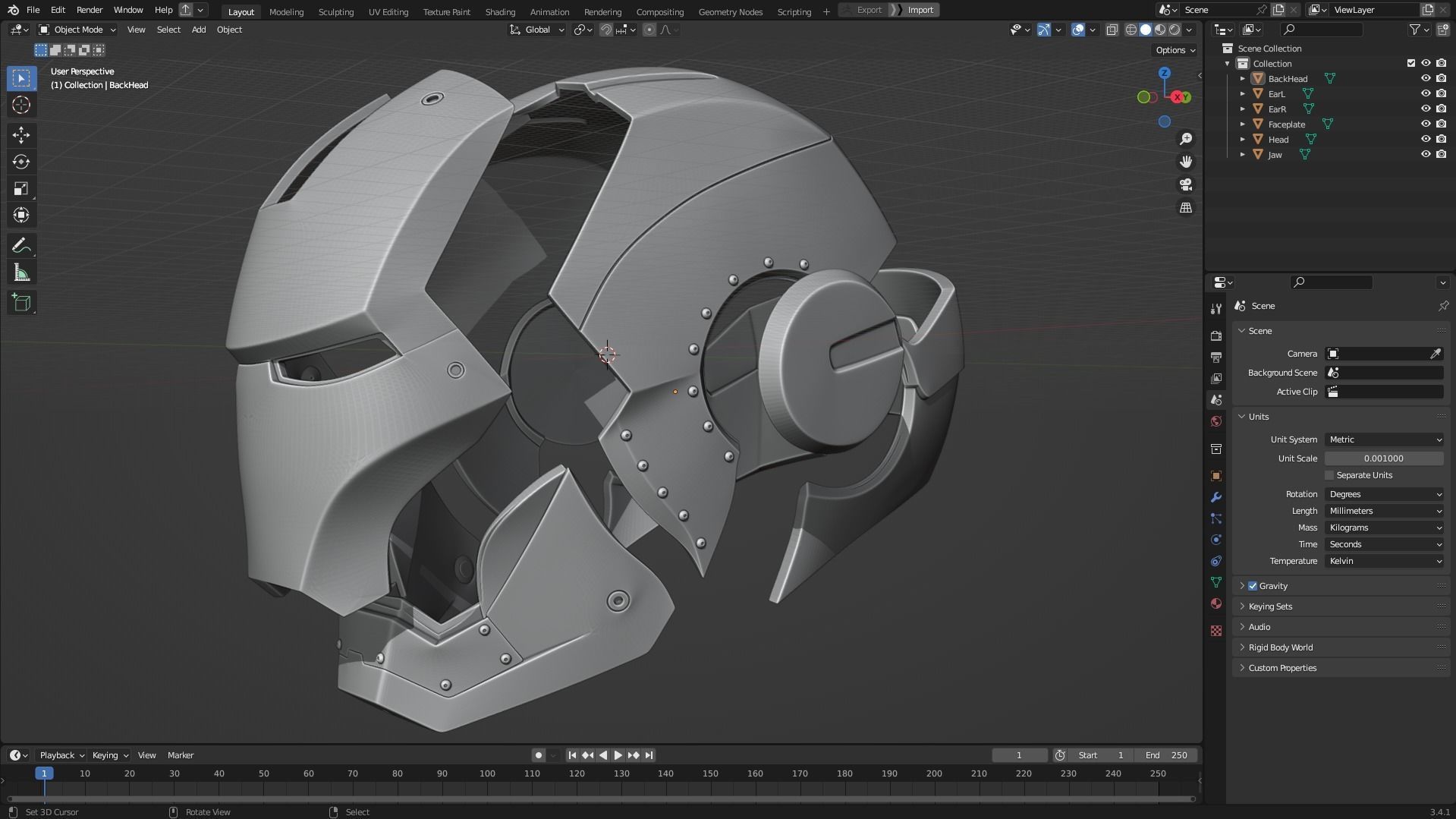This screenshot has height=819, width=1456.
Task: Open the timeline Keying menu
Action: pos(109,755)
